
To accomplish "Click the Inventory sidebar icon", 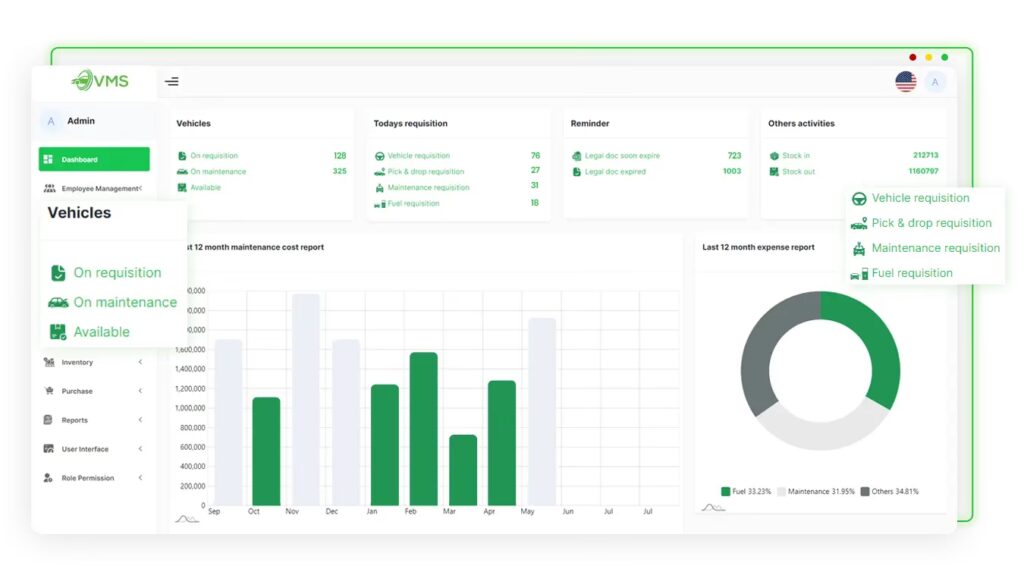I will tap(48, 362).
